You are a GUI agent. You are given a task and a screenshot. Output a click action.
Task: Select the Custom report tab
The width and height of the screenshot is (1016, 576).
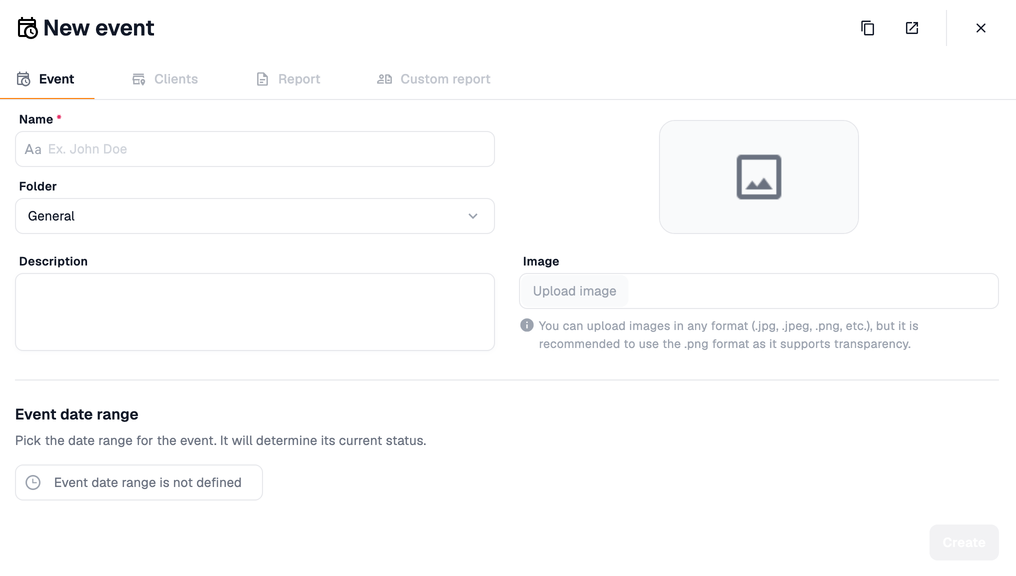[433, 79]
